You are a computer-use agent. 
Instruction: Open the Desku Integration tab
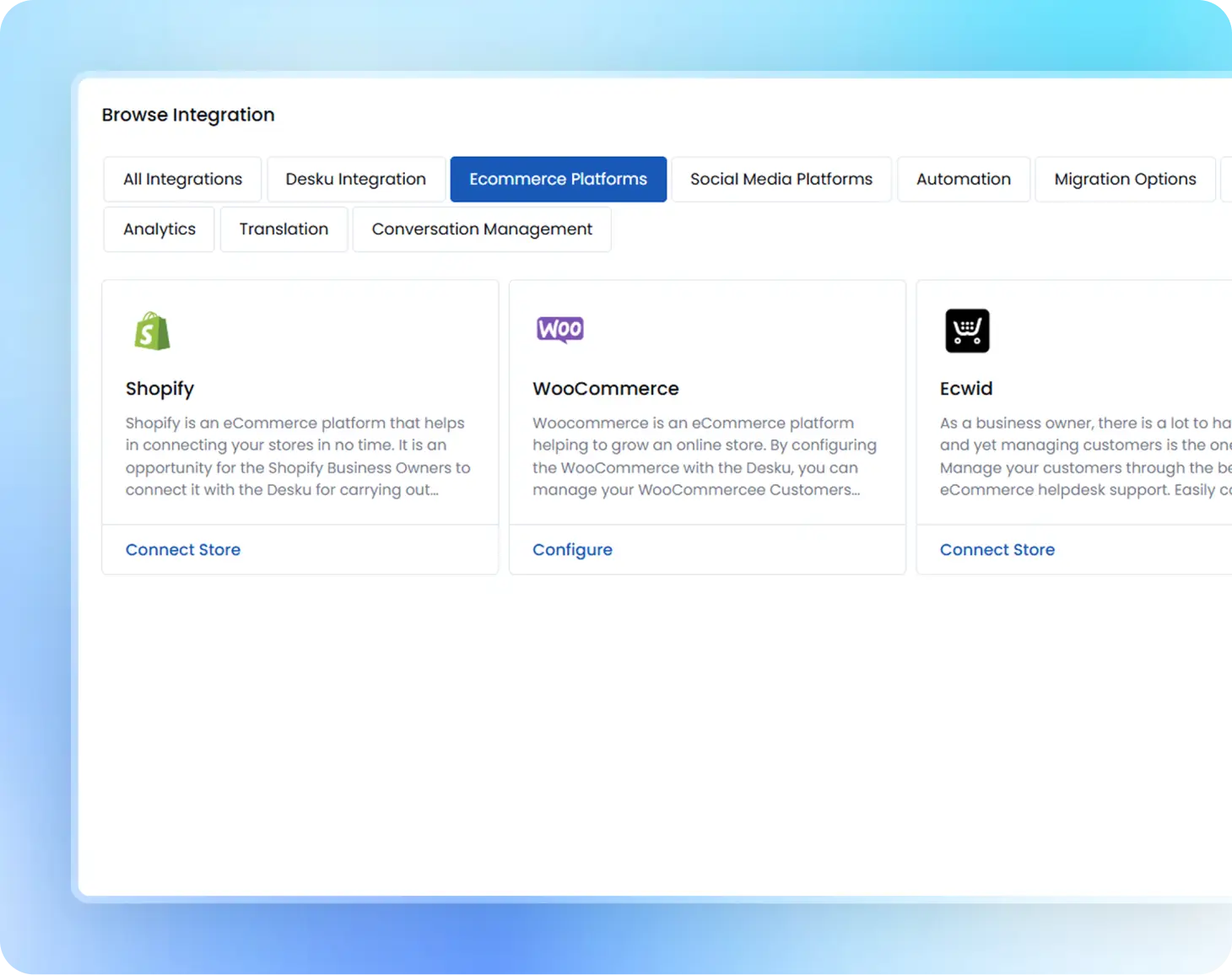[356, 179]
